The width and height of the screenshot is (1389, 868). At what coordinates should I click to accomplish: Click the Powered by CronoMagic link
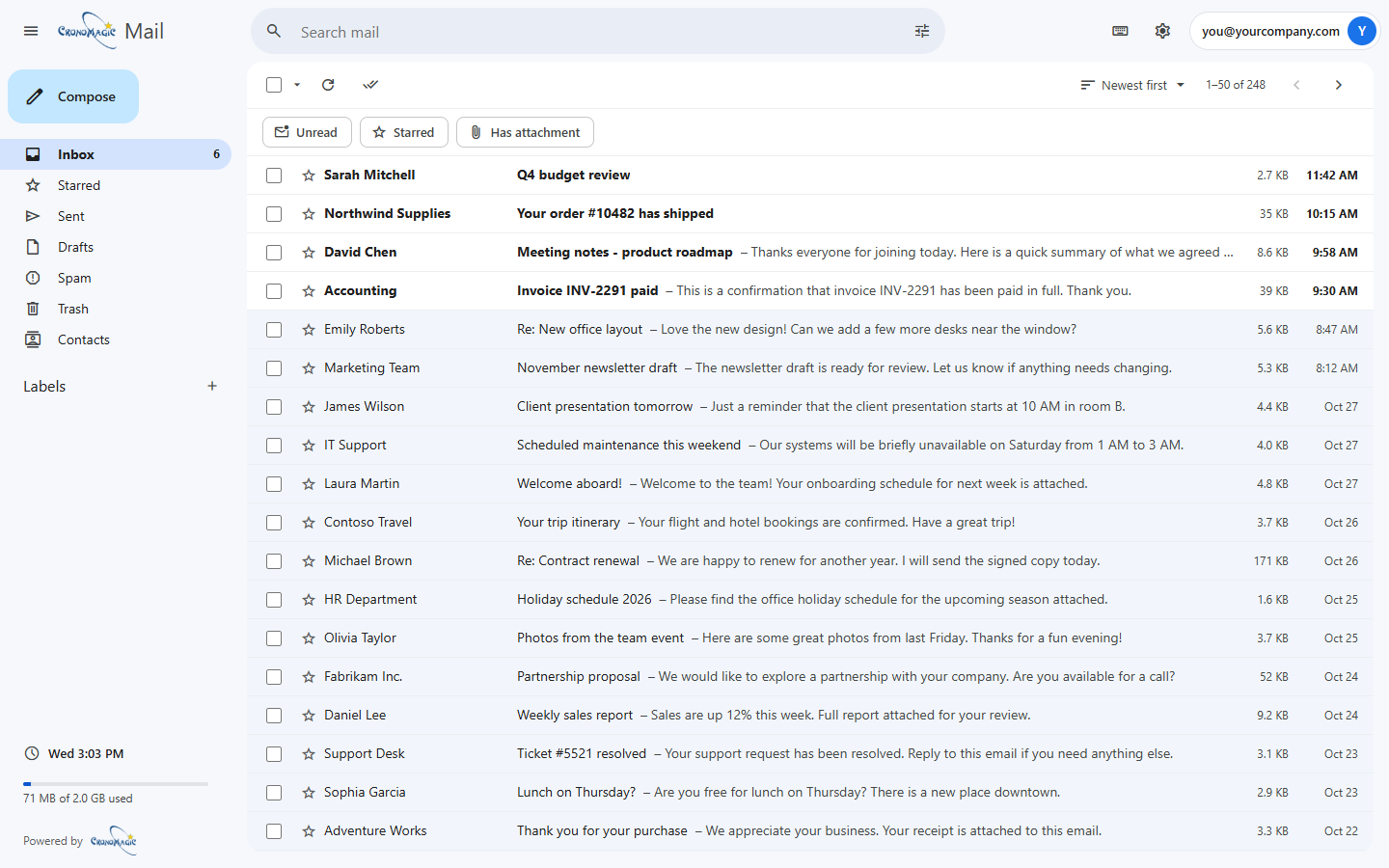[x=80, y=841]
